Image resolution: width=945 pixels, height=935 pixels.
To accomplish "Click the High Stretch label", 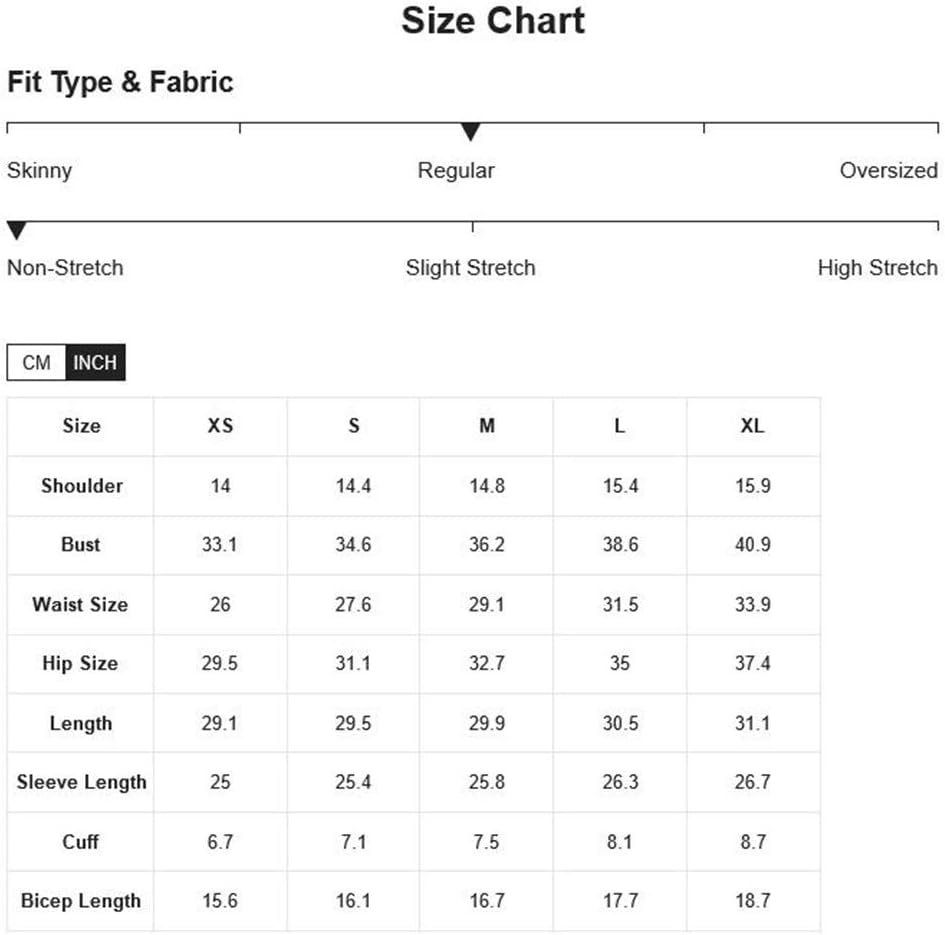I will pos(878,268).
